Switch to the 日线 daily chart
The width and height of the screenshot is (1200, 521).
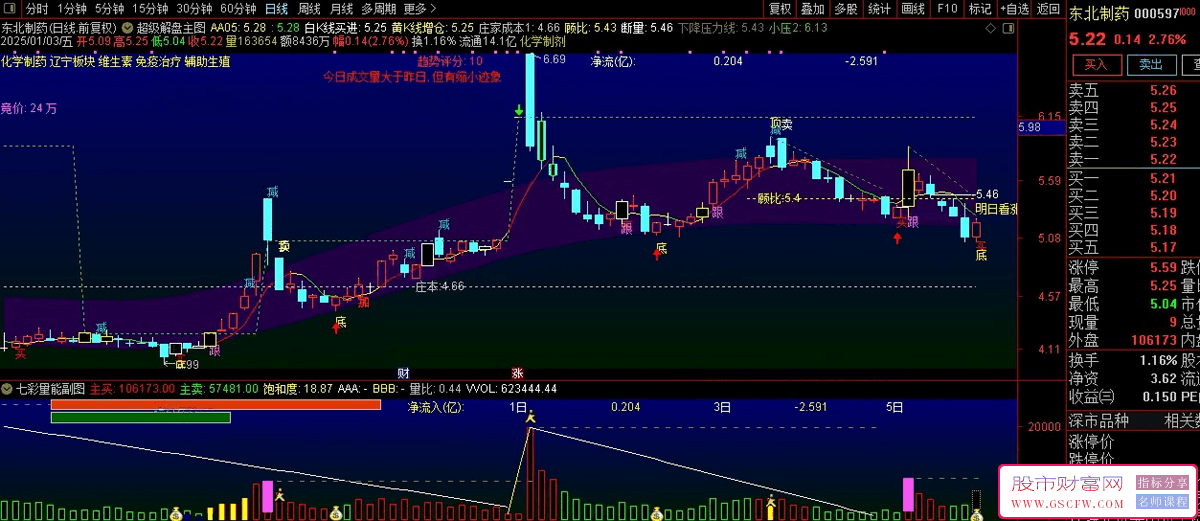pos(277,8)
